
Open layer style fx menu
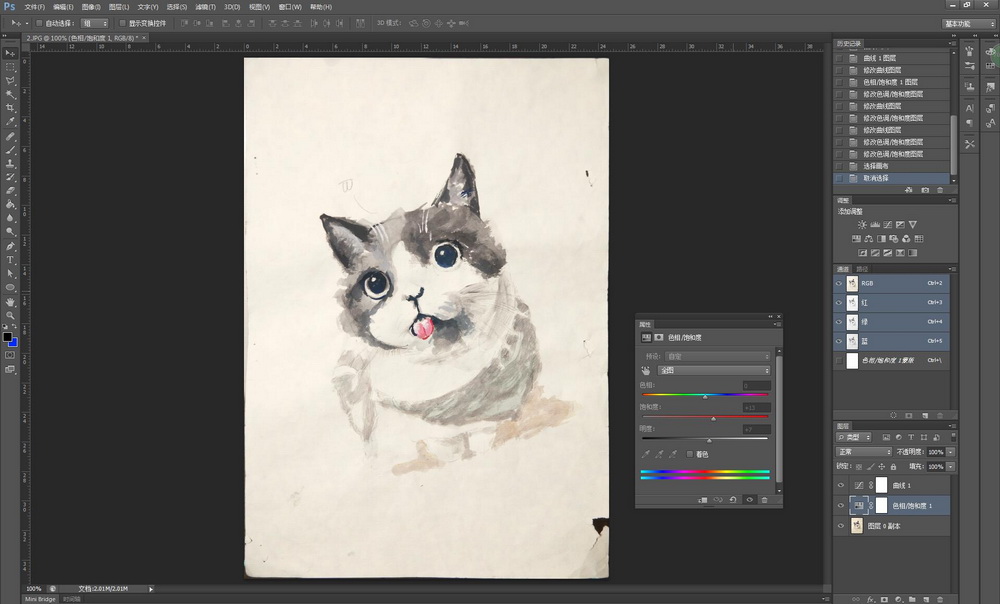(871, 600)
